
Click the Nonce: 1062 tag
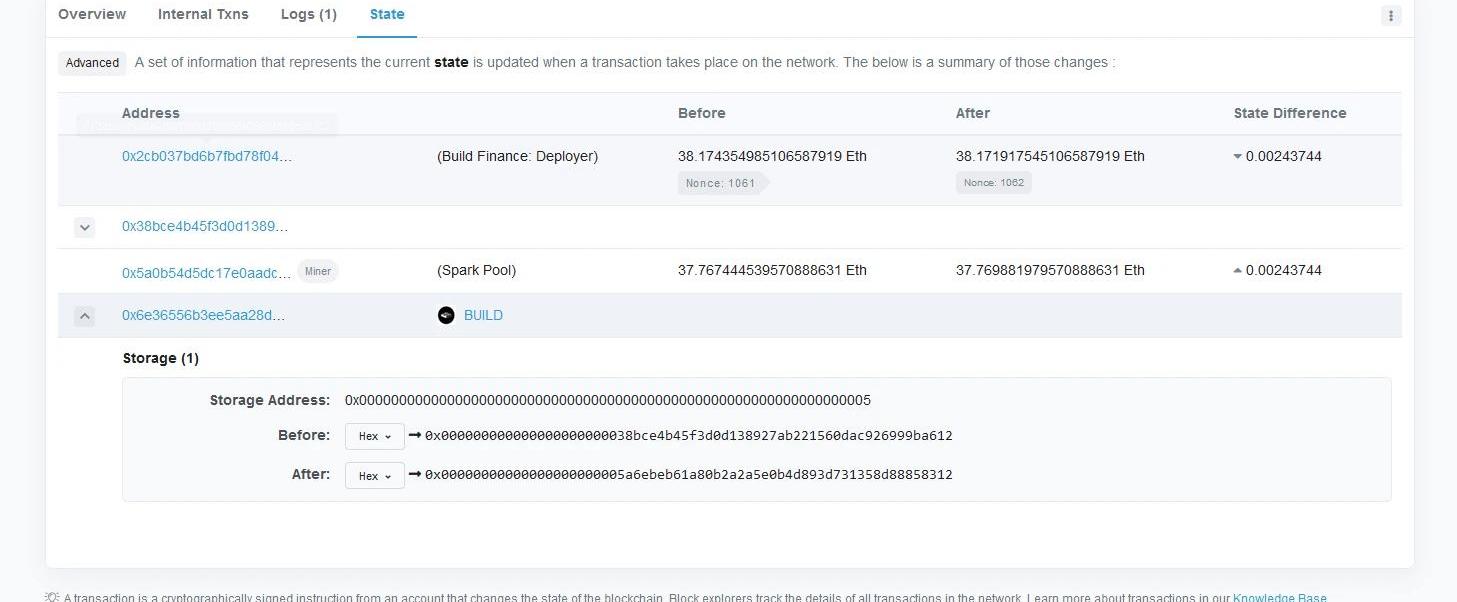click(993, 183)
